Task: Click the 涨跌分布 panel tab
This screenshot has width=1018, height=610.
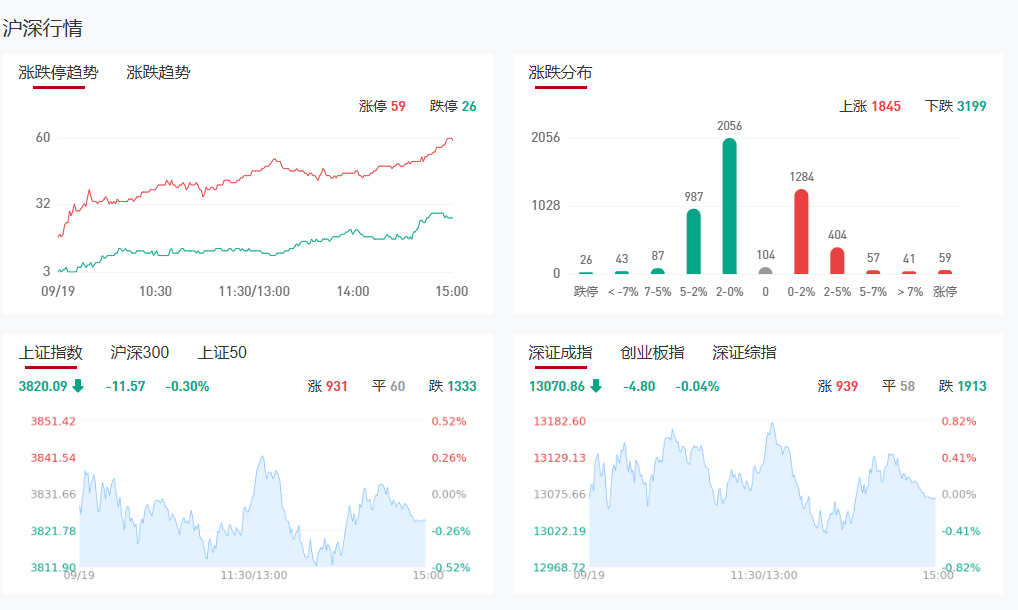Action: 560,72
